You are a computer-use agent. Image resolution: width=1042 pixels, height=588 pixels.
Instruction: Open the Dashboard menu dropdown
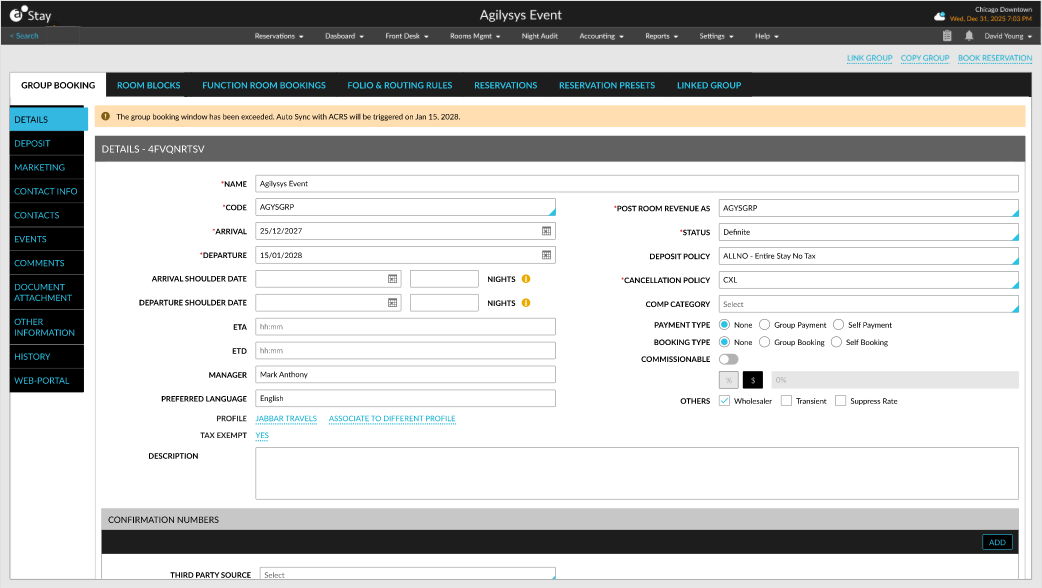344,36
